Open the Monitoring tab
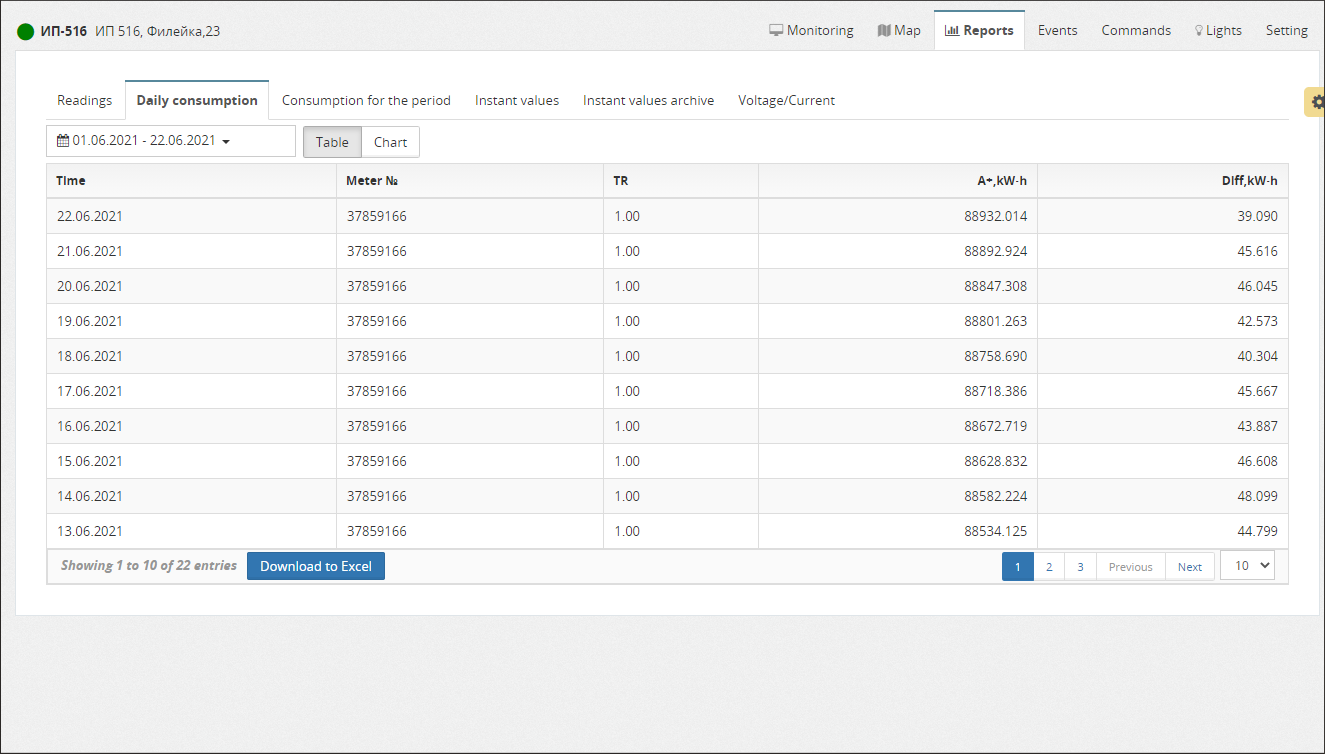 tap(811, 30)
